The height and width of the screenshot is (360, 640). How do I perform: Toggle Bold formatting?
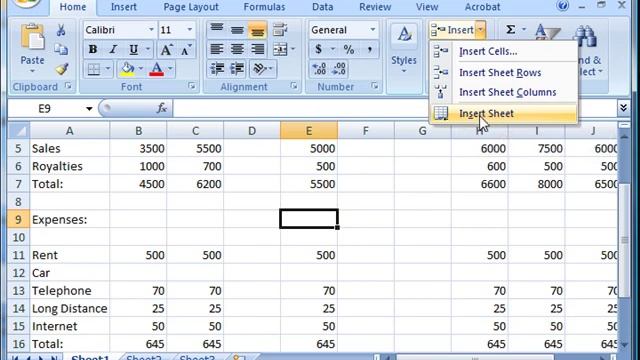(x=93, y=49)
